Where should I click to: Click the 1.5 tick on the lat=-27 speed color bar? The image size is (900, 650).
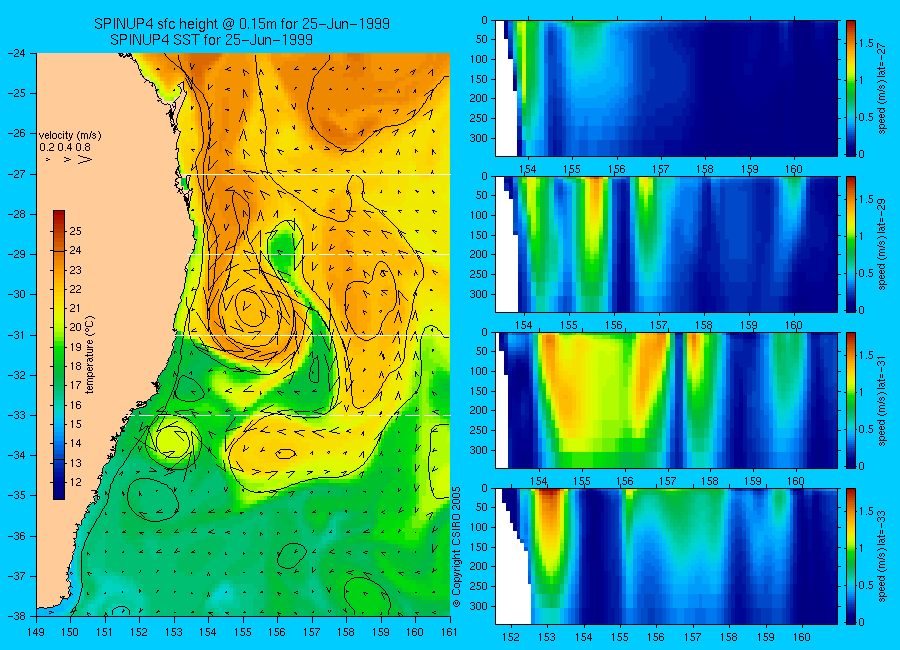[867, 44]
